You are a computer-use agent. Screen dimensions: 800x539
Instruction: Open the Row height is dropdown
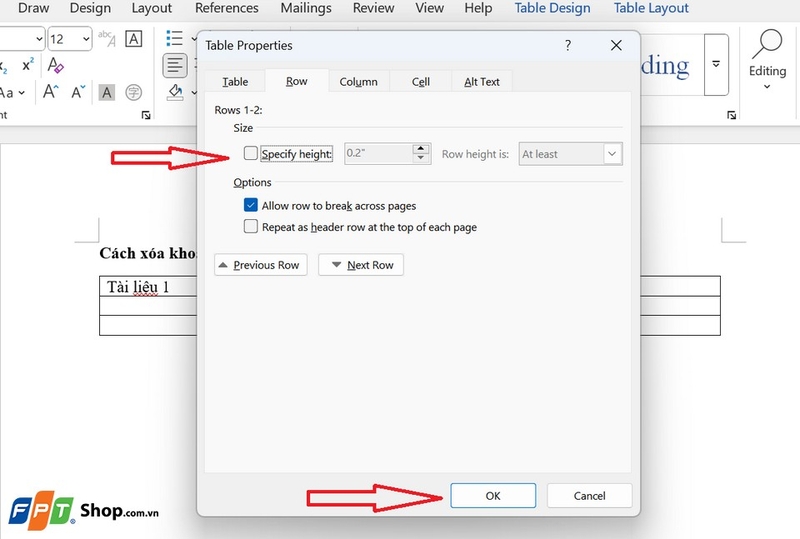coord(612,154)
